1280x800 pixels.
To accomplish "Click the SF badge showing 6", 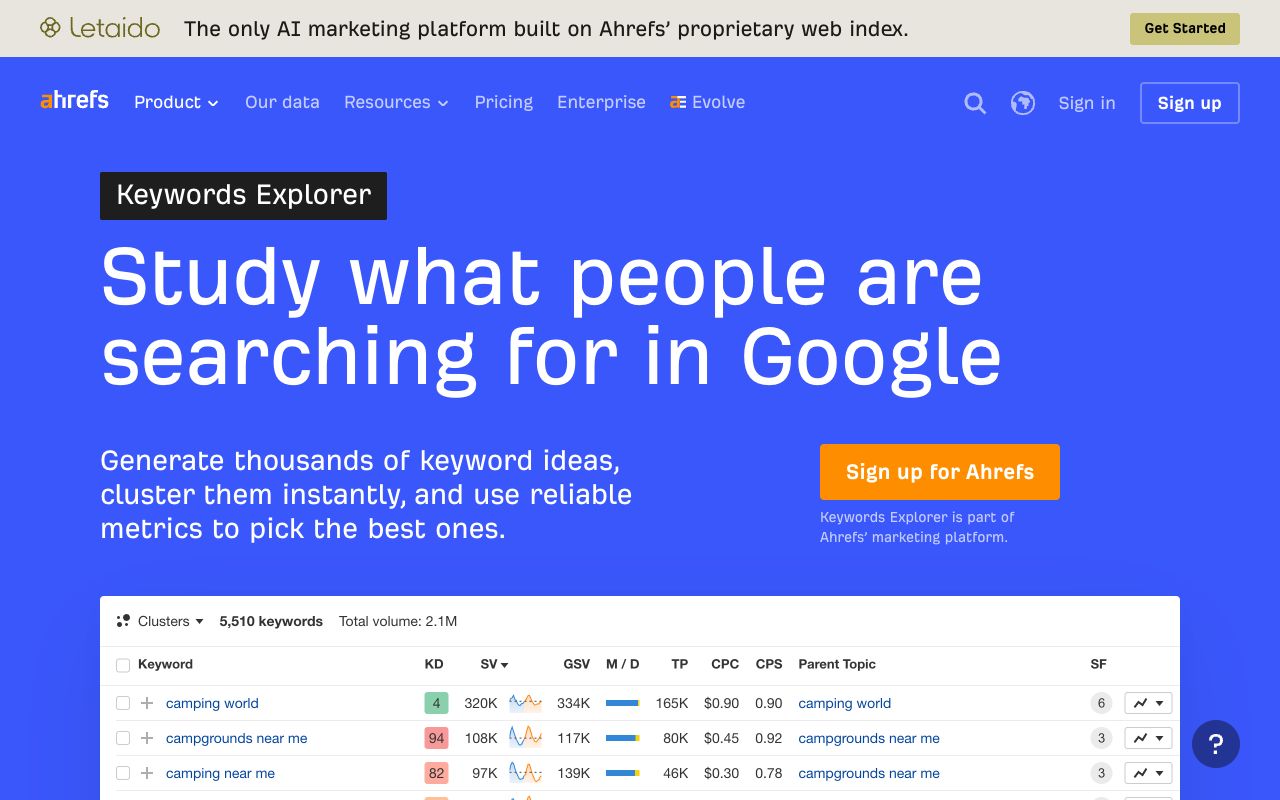I will [x=1101, y=703].
